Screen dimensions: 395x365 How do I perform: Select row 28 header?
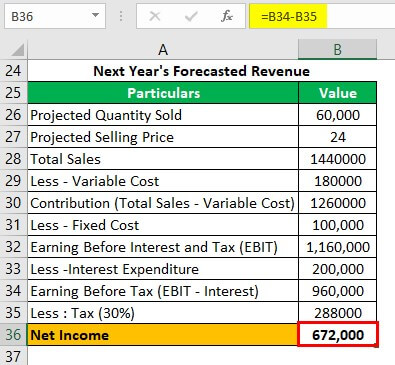tap(13, 159)
